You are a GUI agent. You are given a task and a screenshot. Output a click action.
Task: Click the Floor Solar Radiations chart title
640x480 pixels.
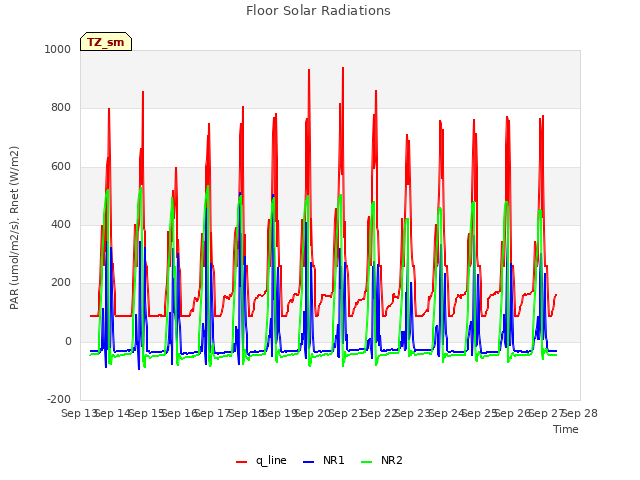point(318,11)
